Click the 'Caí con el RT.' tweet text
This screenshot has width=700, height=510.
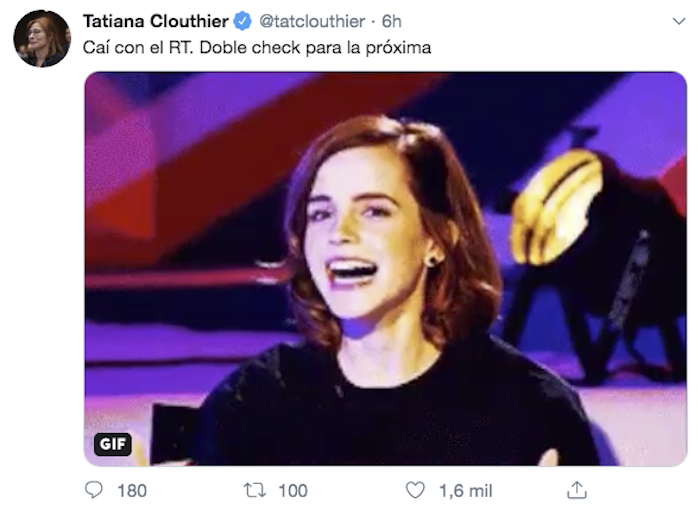[x=138, y=47]
